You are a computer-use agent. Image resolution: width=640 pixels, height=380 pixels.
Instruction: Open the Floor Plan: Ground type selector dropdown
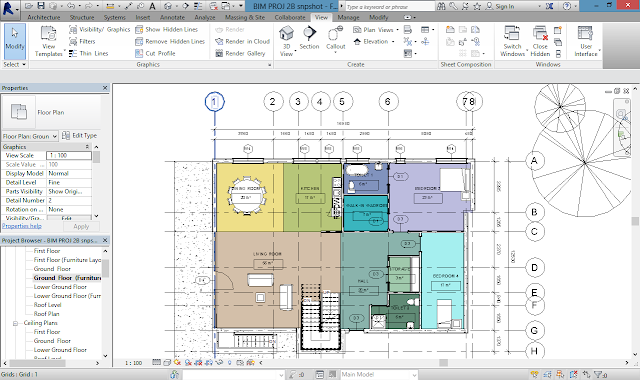coord(55,136)
